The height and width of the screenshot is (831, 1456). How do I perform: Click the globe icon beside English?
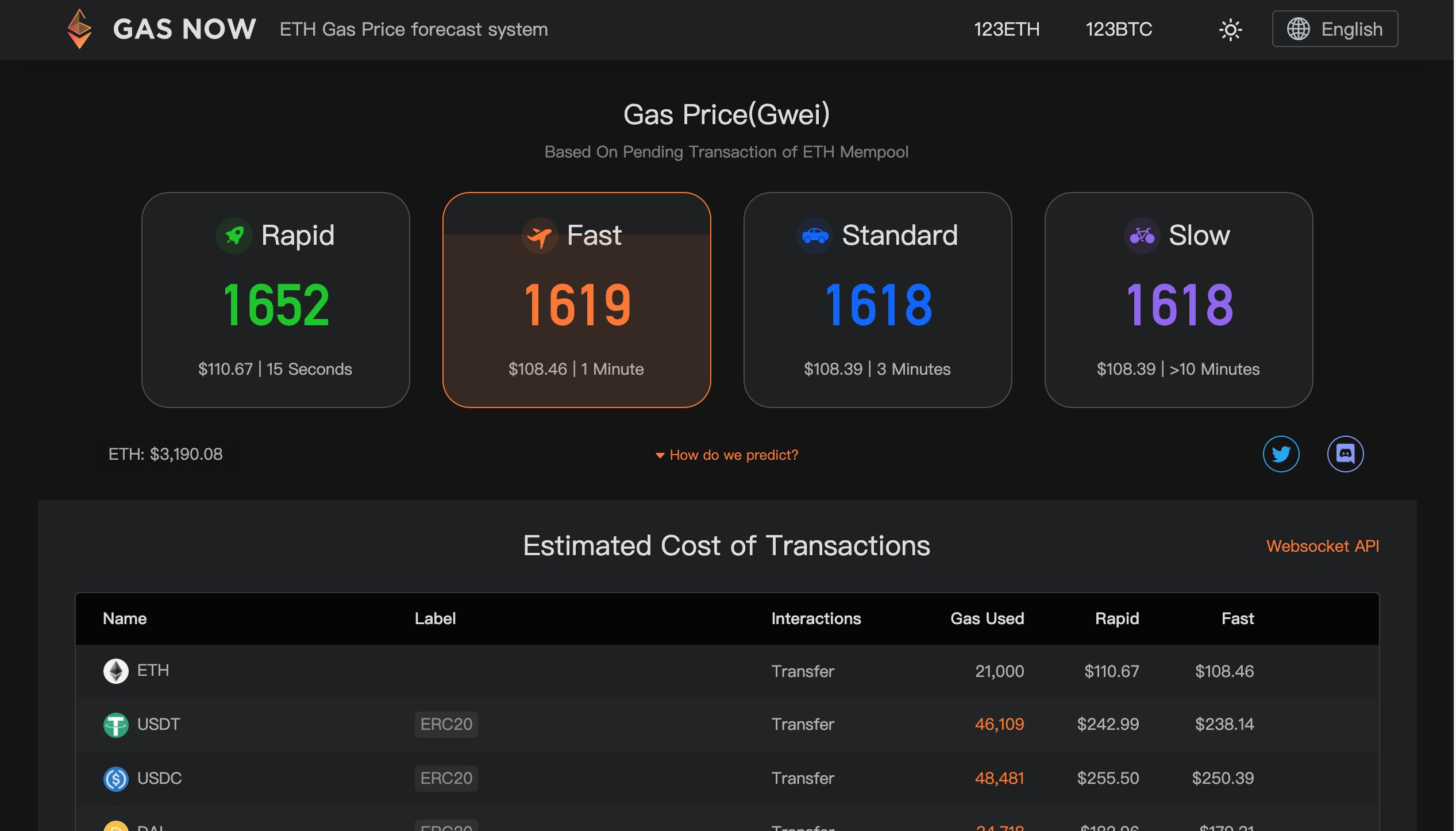pos(1298,29)
